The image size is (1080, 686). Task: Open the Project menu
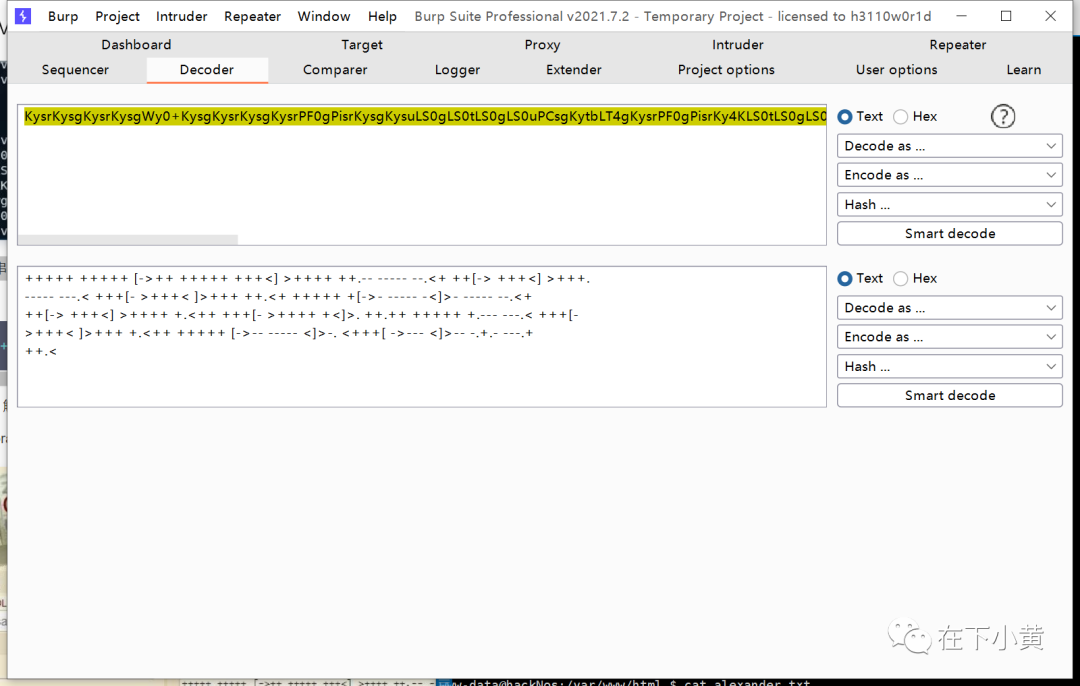[x=117, y=16]
